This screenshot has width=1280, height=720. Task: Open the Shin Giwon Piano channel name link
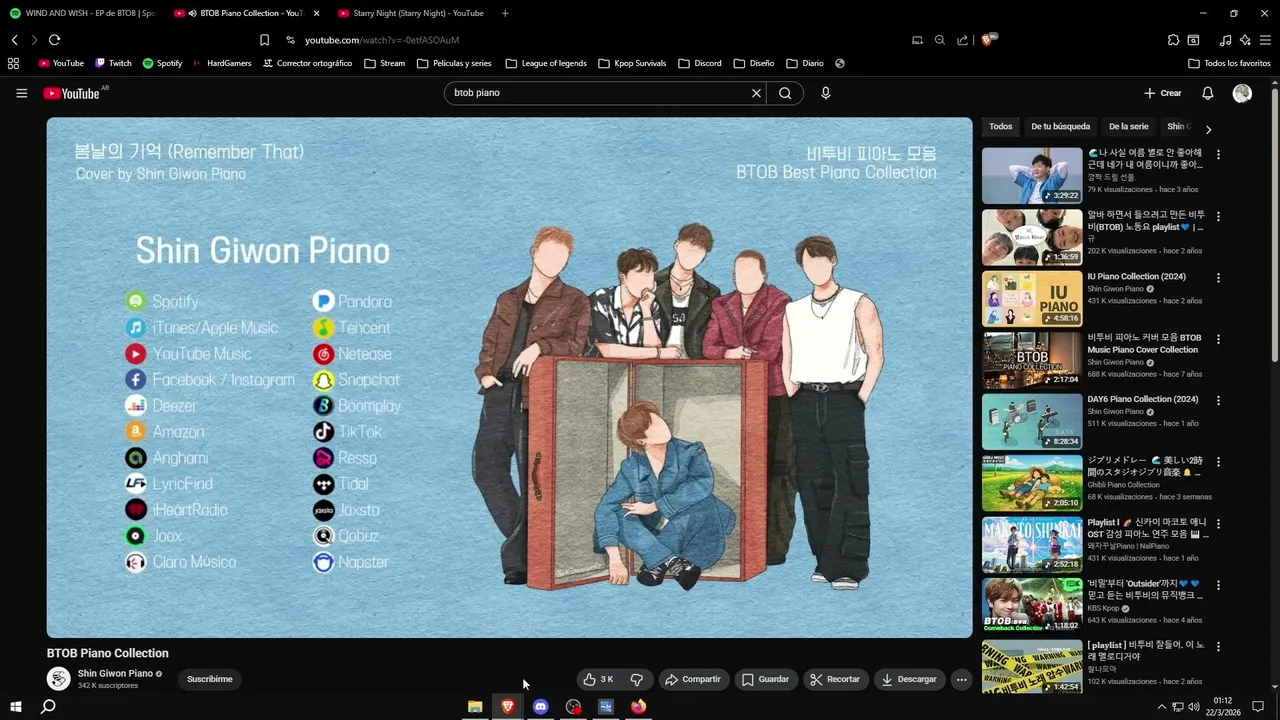click(x=115, y=674)
